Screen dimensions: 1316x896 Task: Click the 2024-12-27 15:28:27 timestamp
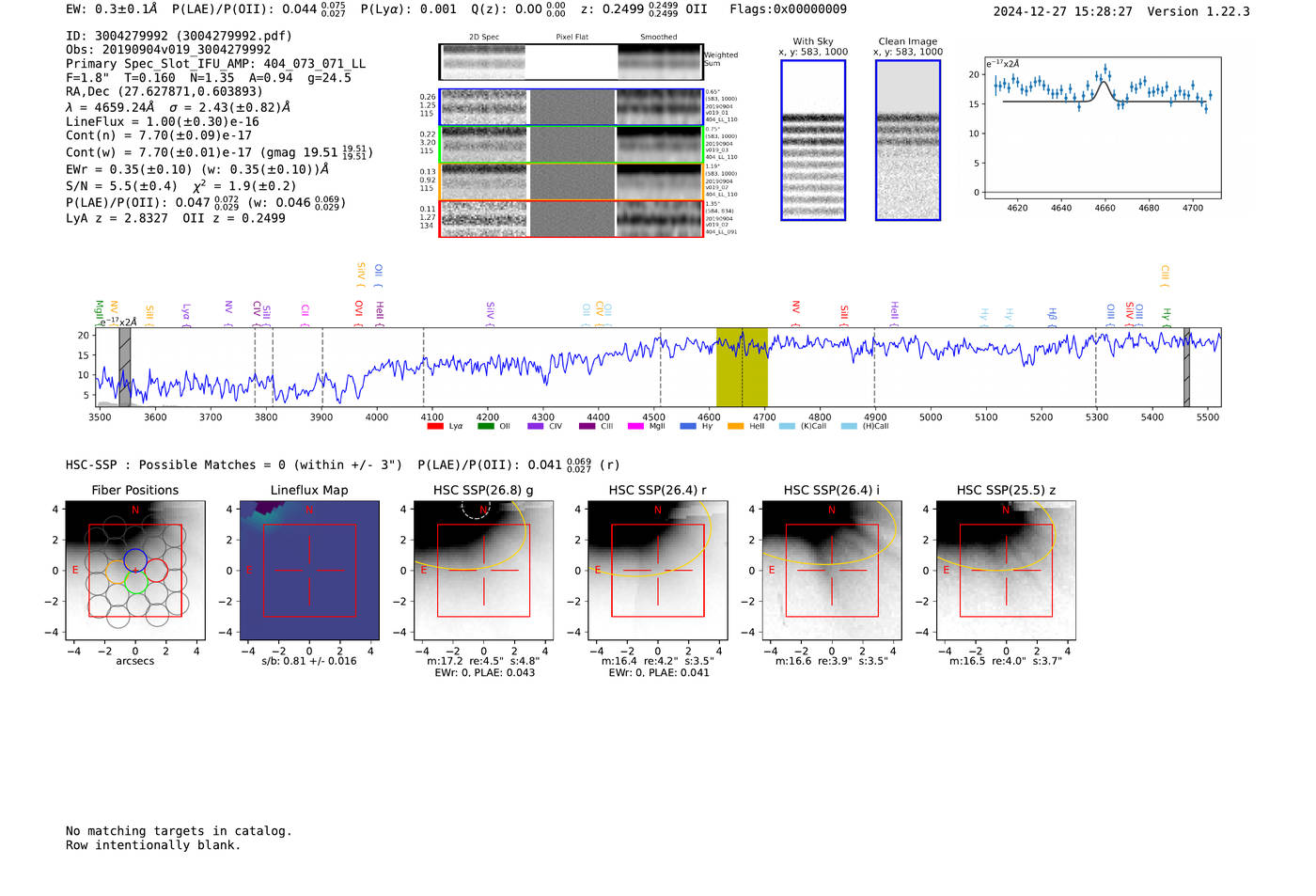pos(1062,11)
